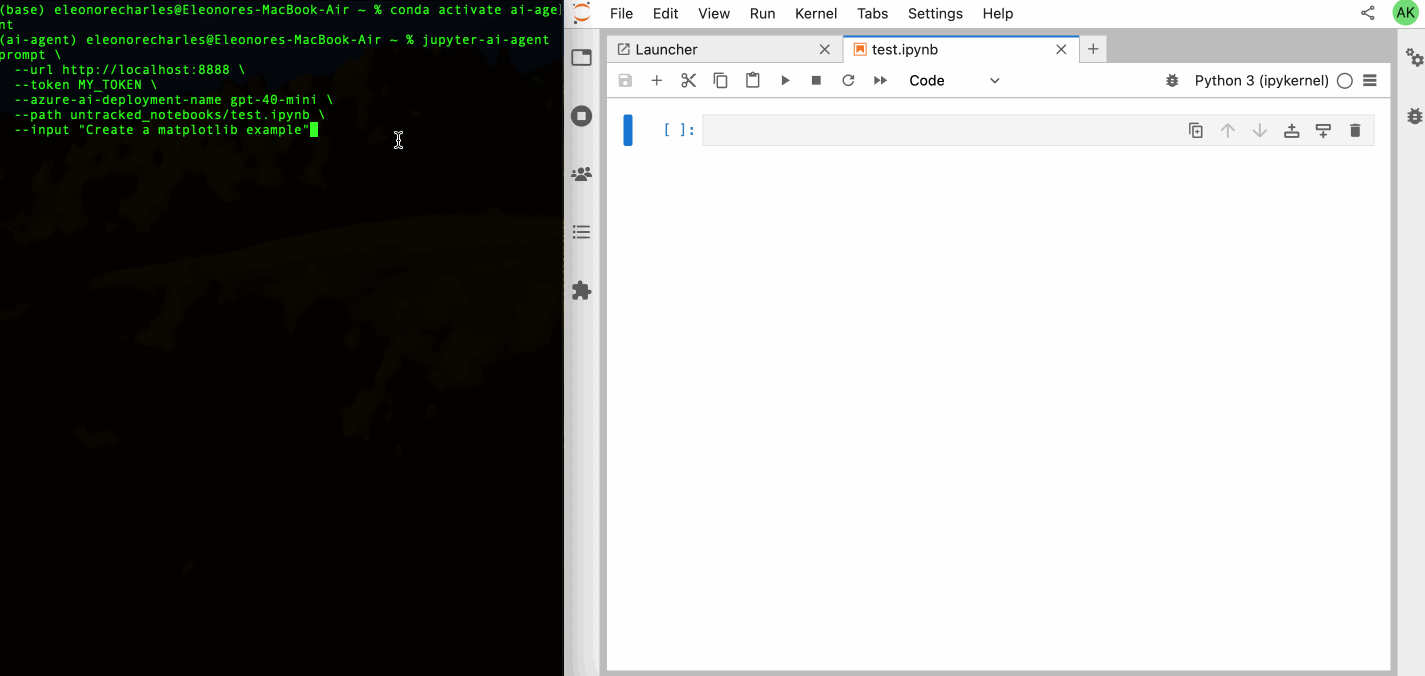This screenshot has width=1425, height=676.
Task: Insert a cell above icon
Action: click(x=1292, y=130)
